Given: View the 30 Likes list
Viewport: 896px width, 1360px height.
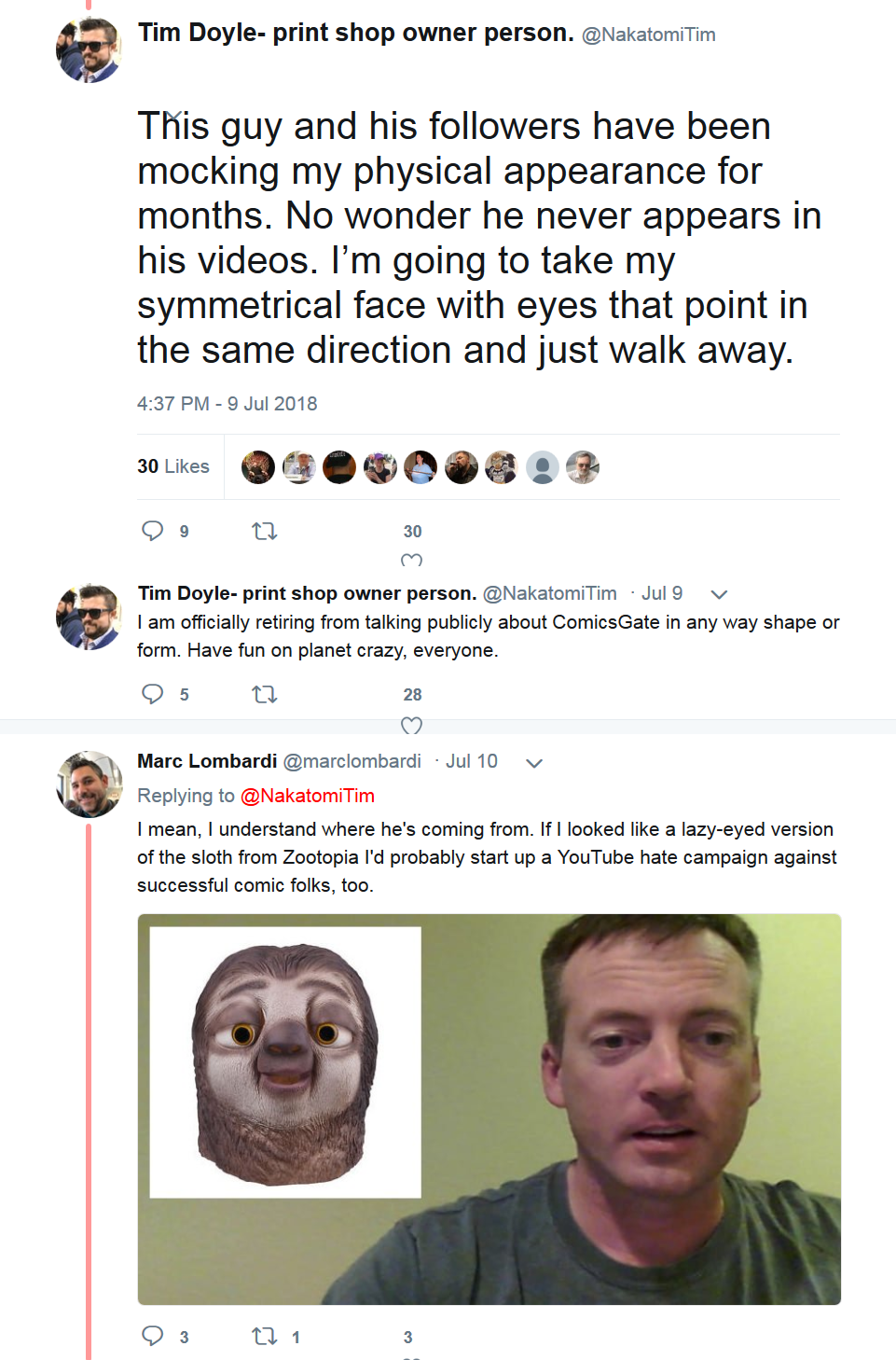Looking at the screenshot, I should pos(173,466).
